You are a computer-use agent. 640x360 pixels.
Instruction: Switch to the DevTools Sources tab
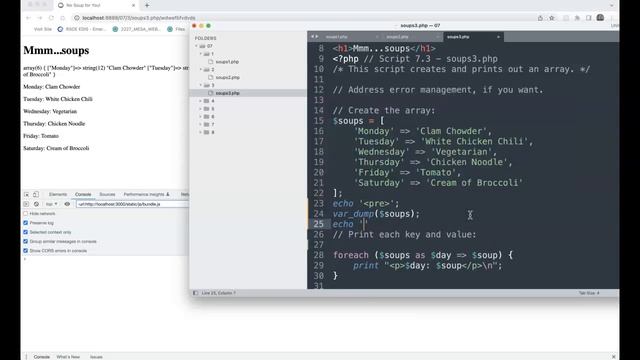107,194
